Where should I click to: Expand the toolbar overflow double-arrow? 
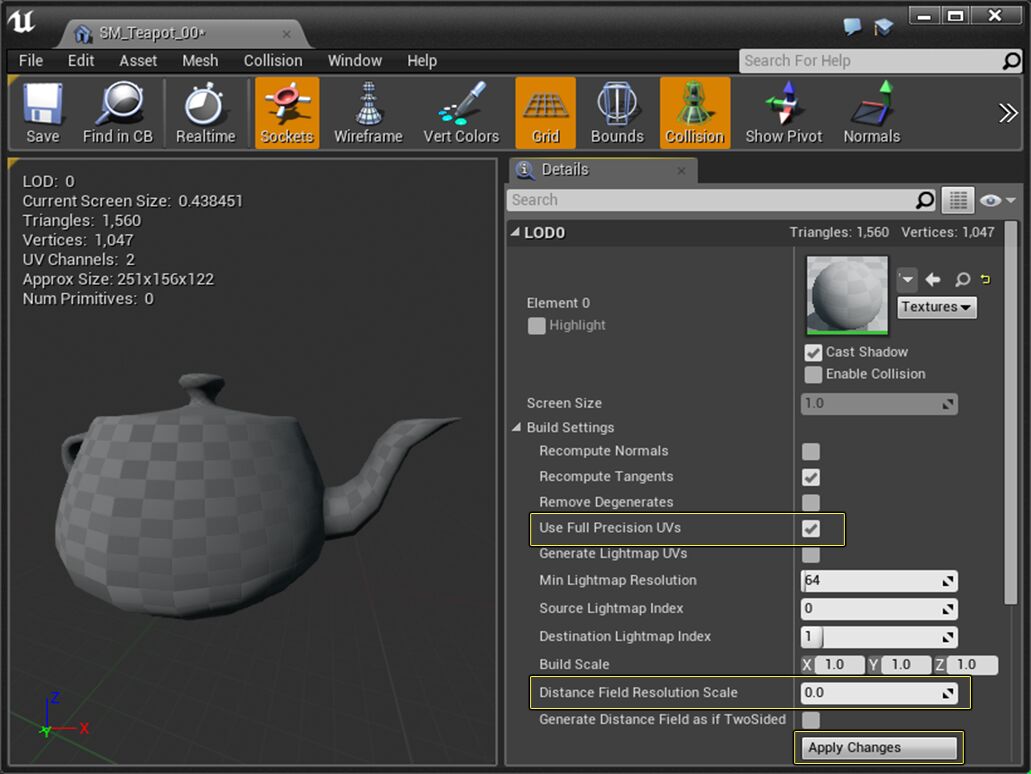pos(1007,113)
